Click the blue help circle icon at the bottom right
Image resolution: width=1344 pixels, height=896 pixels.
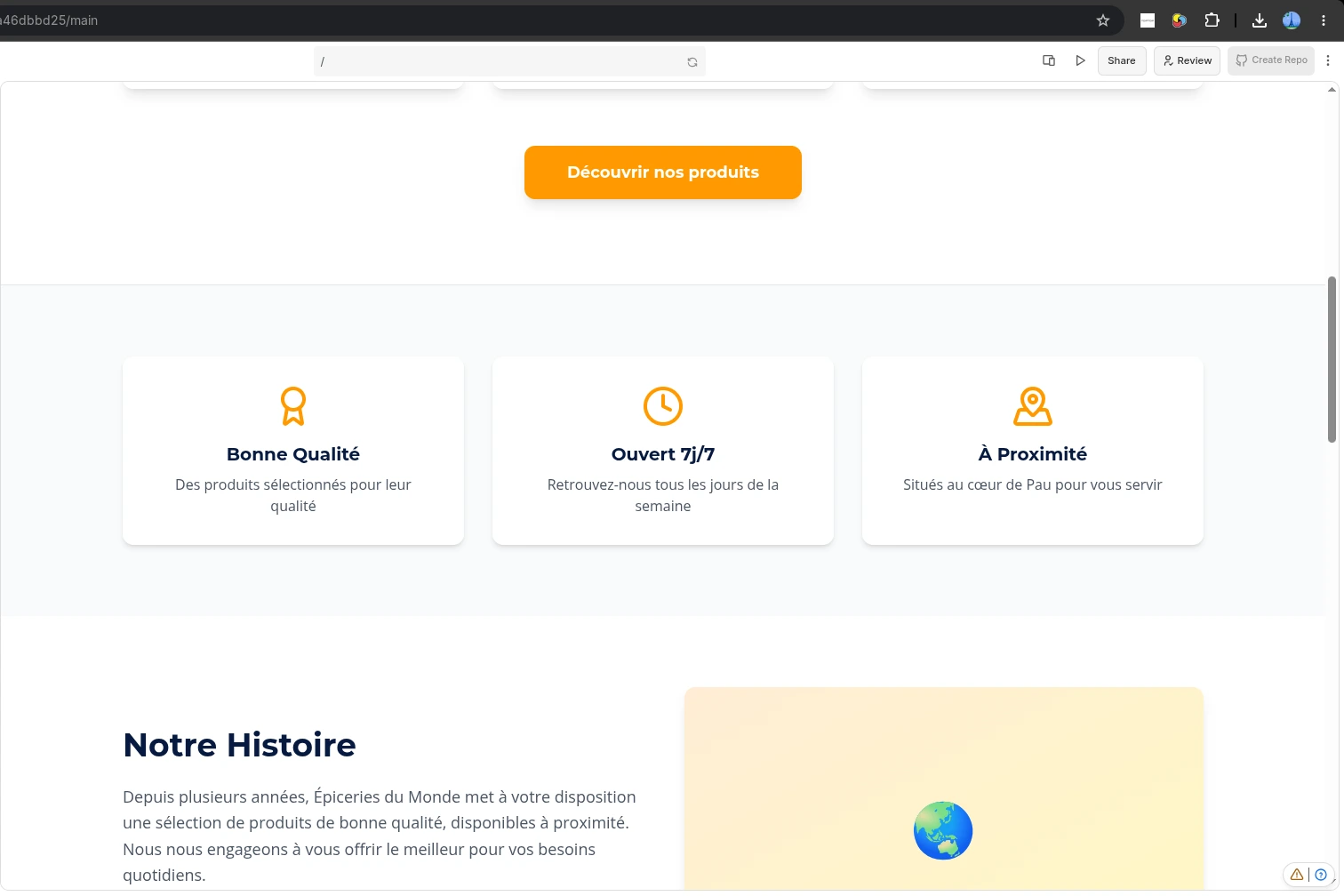pos(1321,875)
